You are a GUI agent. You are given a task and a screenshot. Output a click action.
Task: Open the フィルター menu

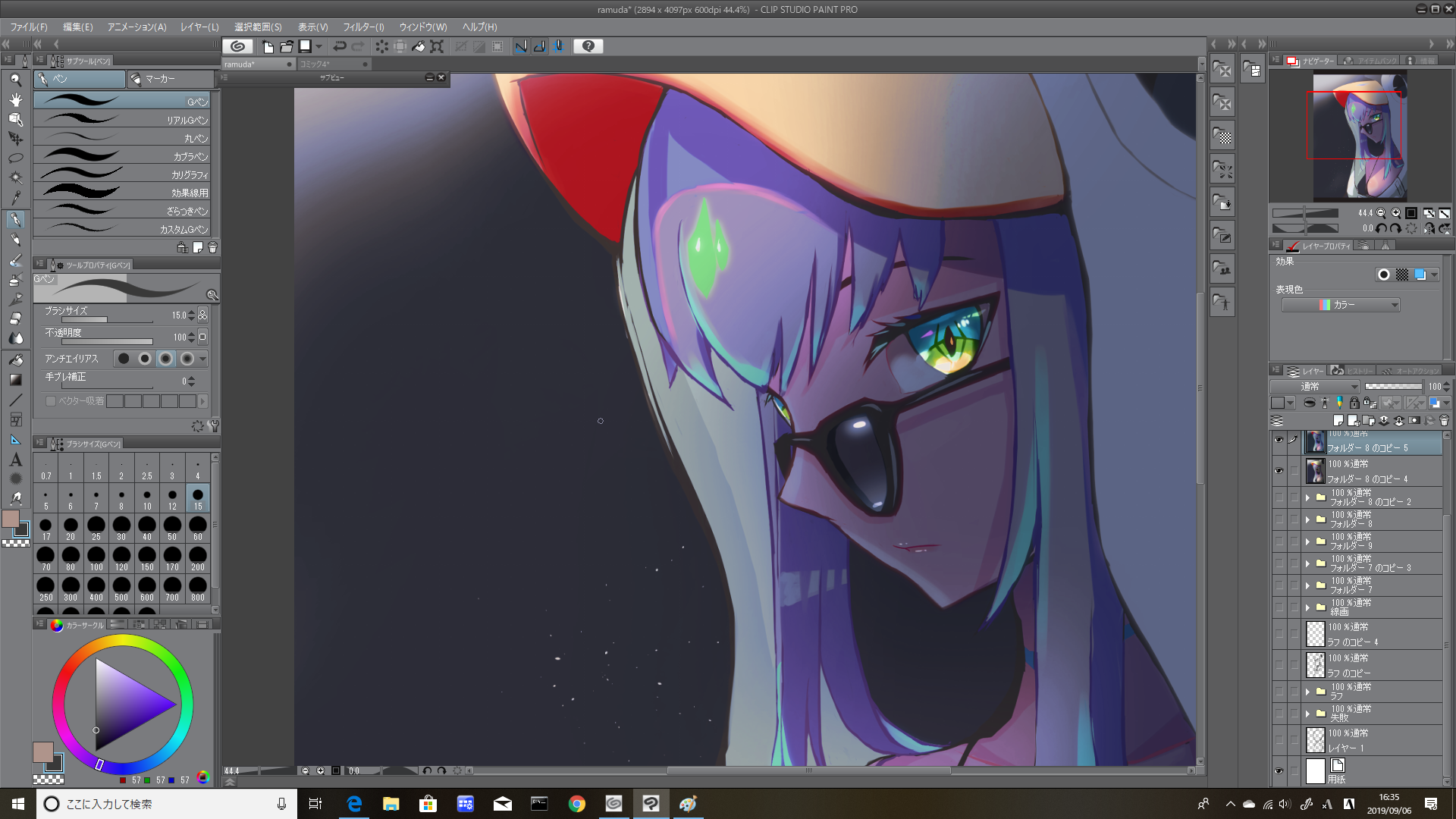363,27
